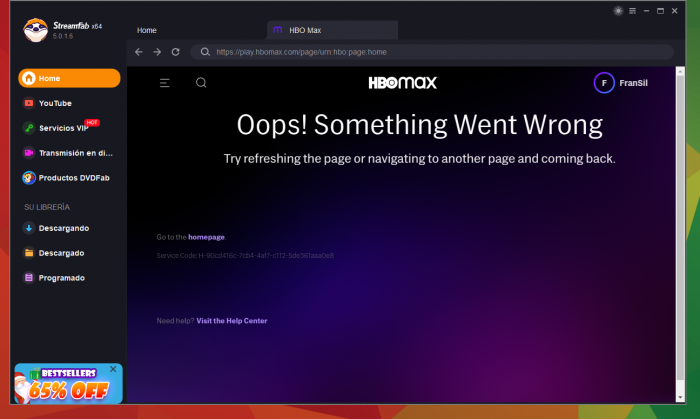
Task: Click the orange Home house icon
Action: pyautogui.click(x=29, y=78)
